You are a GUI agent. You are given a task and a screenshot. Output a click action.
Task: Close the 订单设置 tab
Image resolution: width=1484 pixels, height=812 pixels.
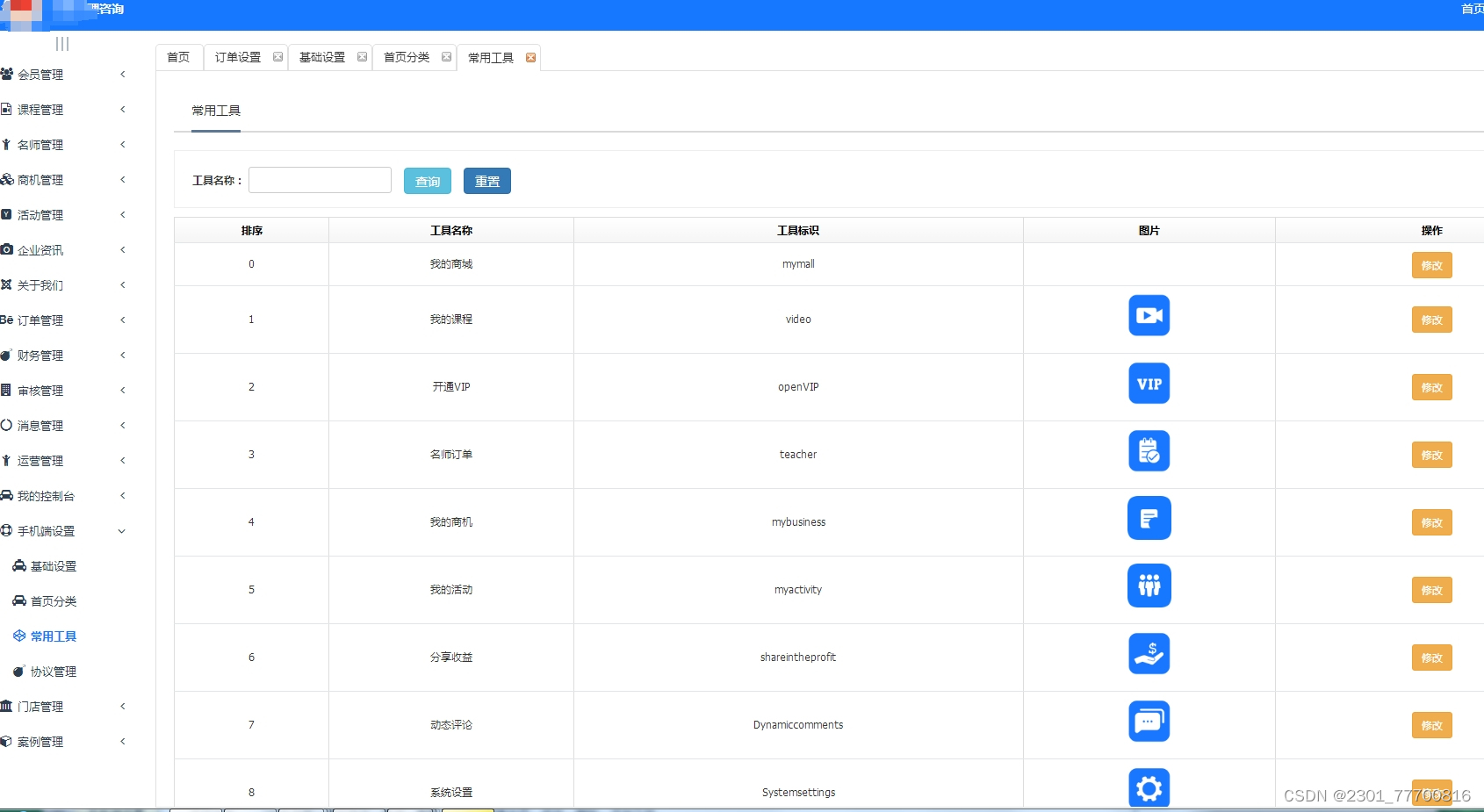pyautogui.click(x=277, y=57)
